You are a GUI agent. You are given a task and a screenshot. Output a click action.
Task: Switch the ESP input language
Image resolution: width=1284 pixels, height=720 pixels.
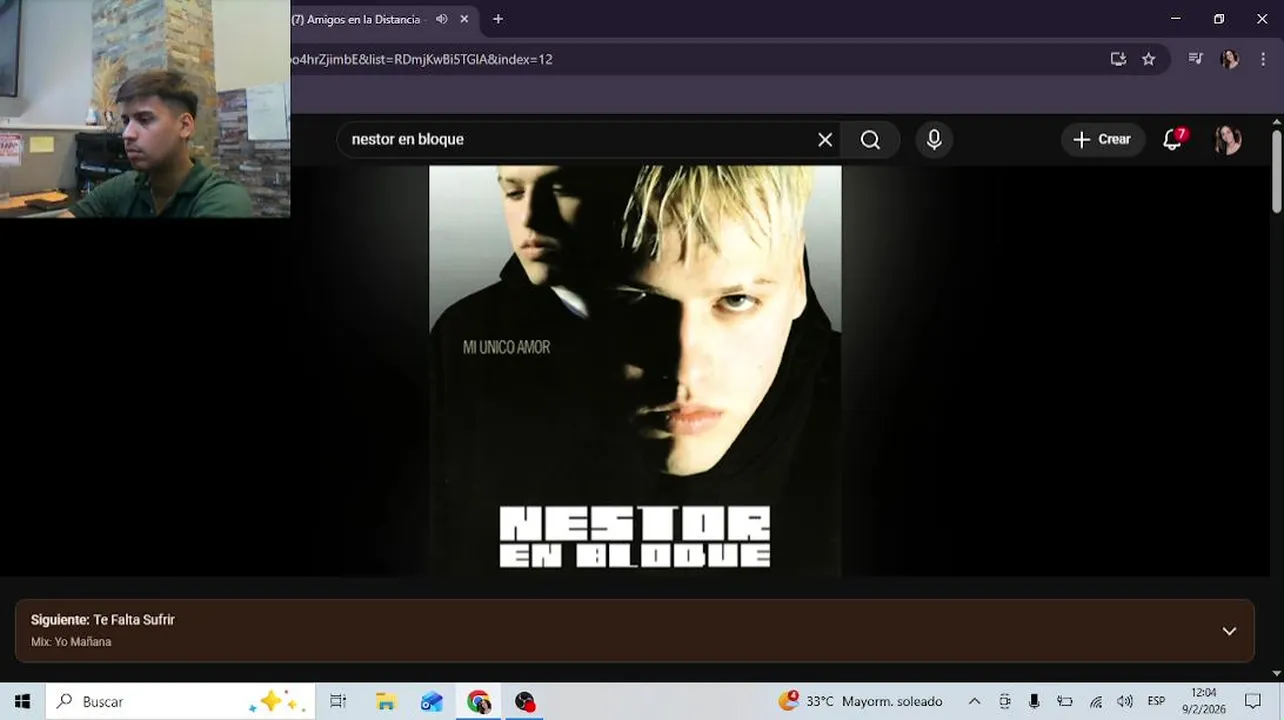(1156, 701)
